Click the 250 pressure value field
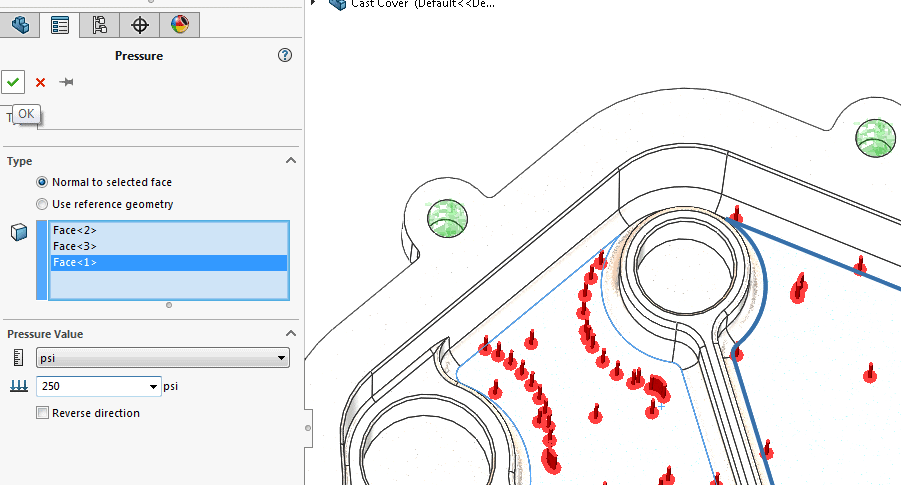 (x=90, y=386)
